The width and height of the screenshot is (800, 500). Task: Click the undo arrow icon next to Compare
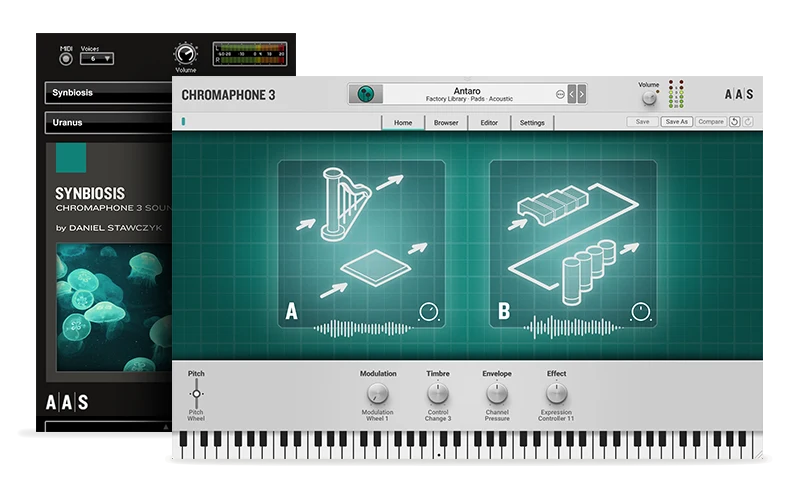click(734, 121)
